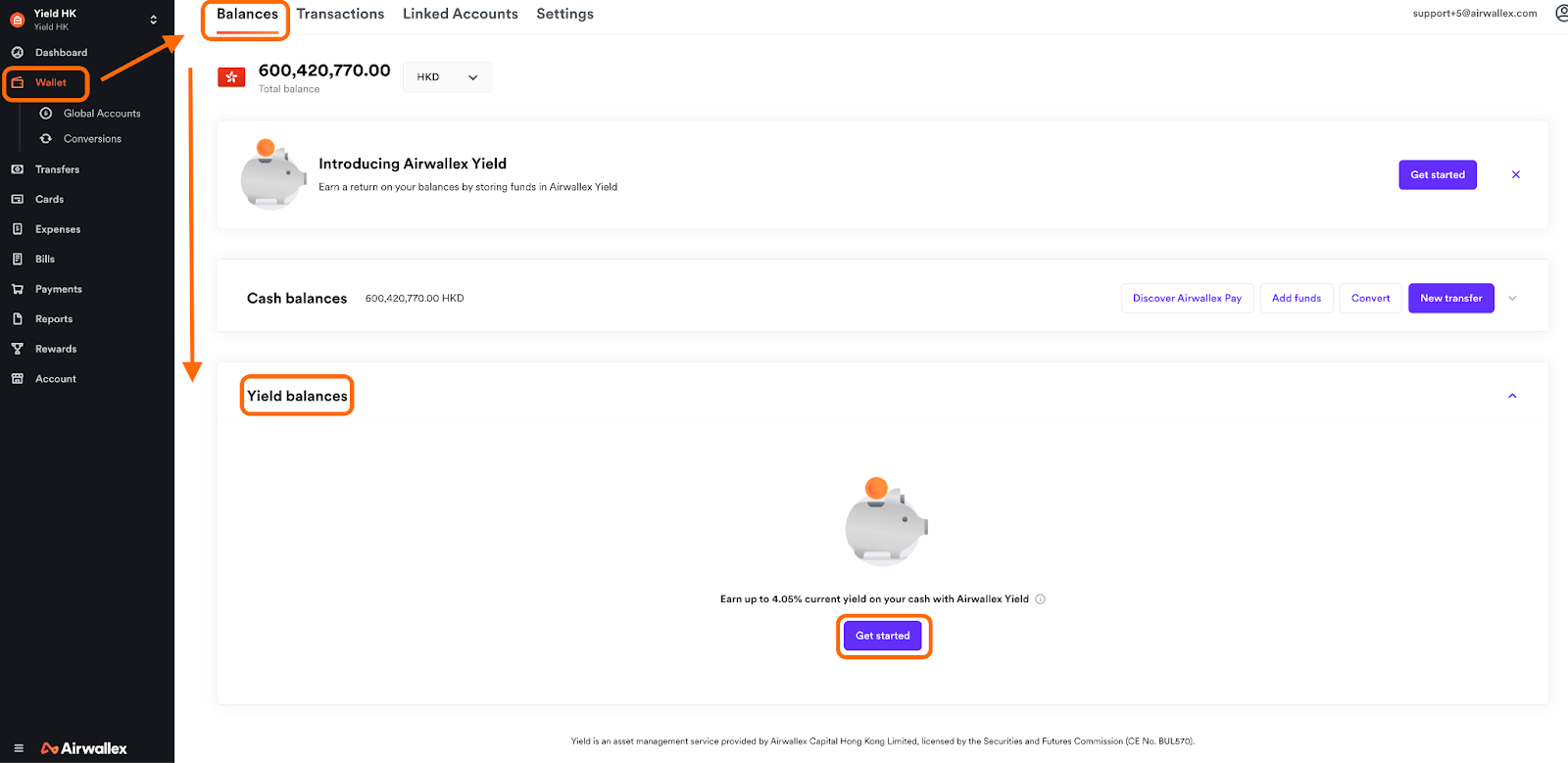
Task: Open the Transfers sidebar icon
Action: [17, 169]
